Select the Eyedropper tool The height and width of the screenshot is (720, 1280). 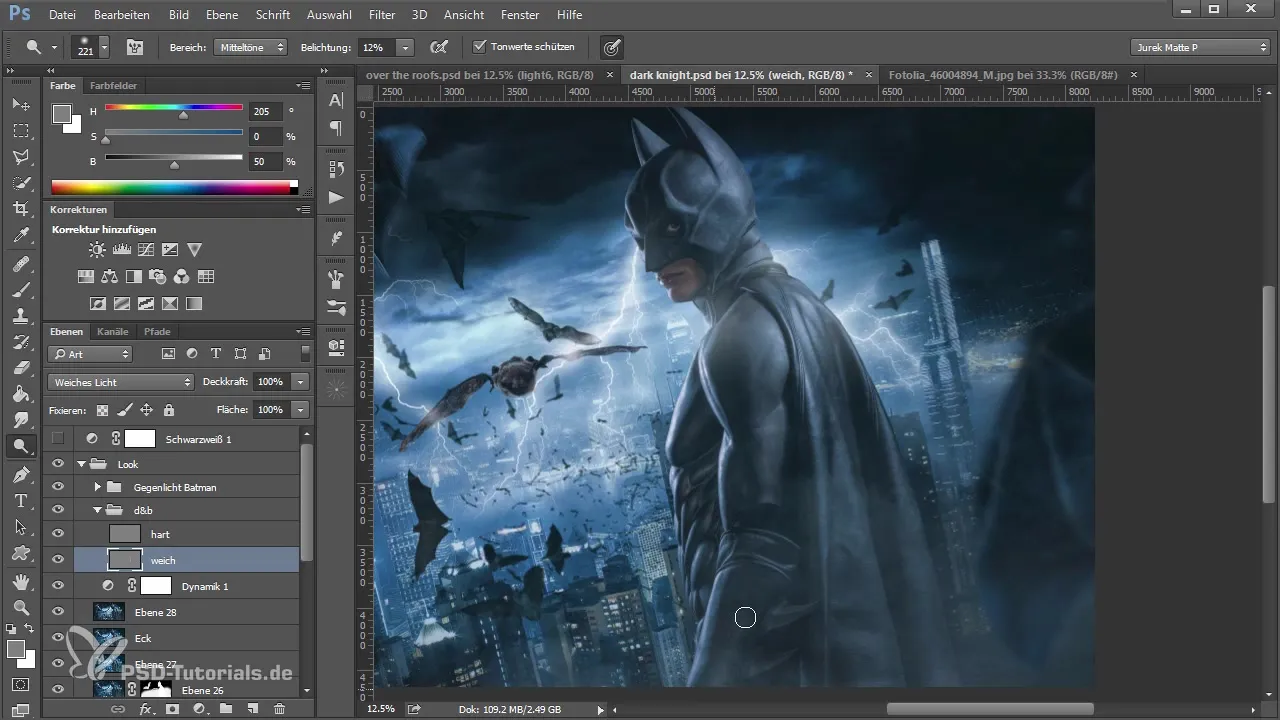pos(20,236)
